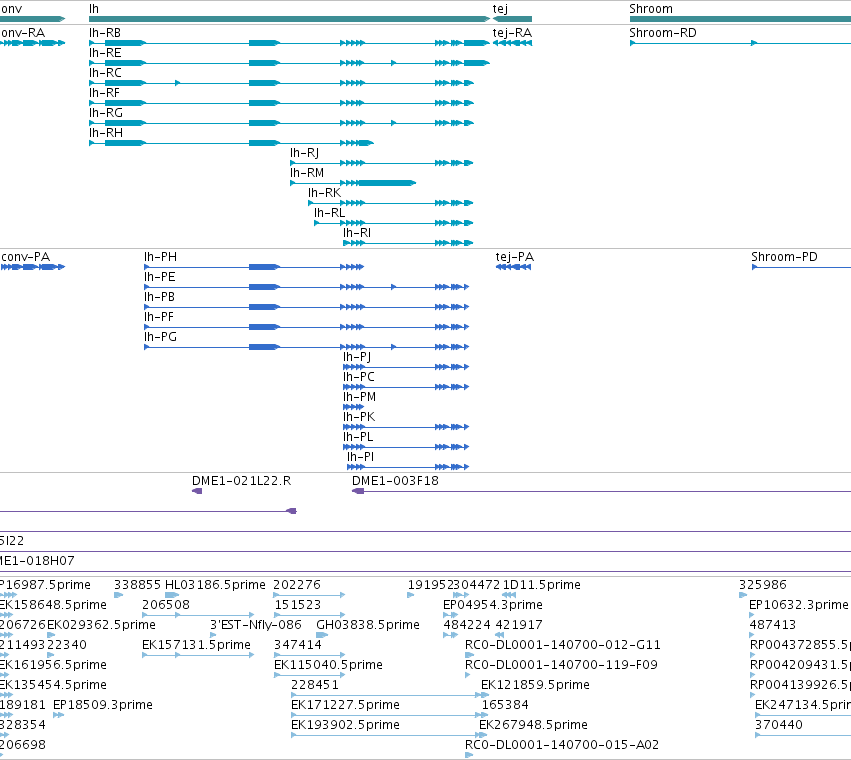Image resolution: width=851 pixels, height=760 pixels.
Task: Select the Shroom gene label
Action: pos(650,9)
